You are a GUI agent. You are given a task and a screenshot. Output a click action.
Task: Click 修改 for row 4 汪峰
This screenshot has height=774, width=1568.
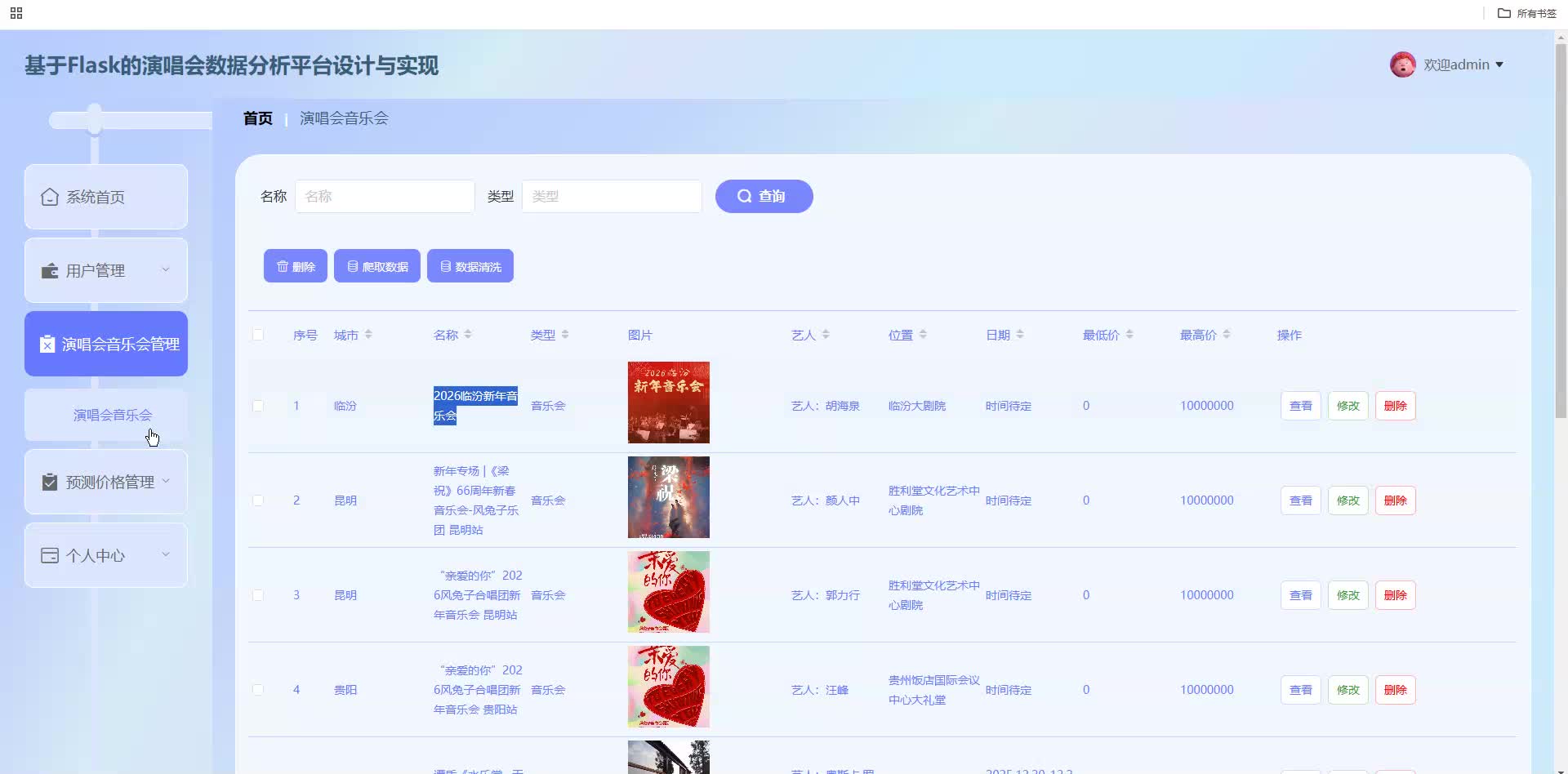pyautogui.click(x=1348, y=690)
